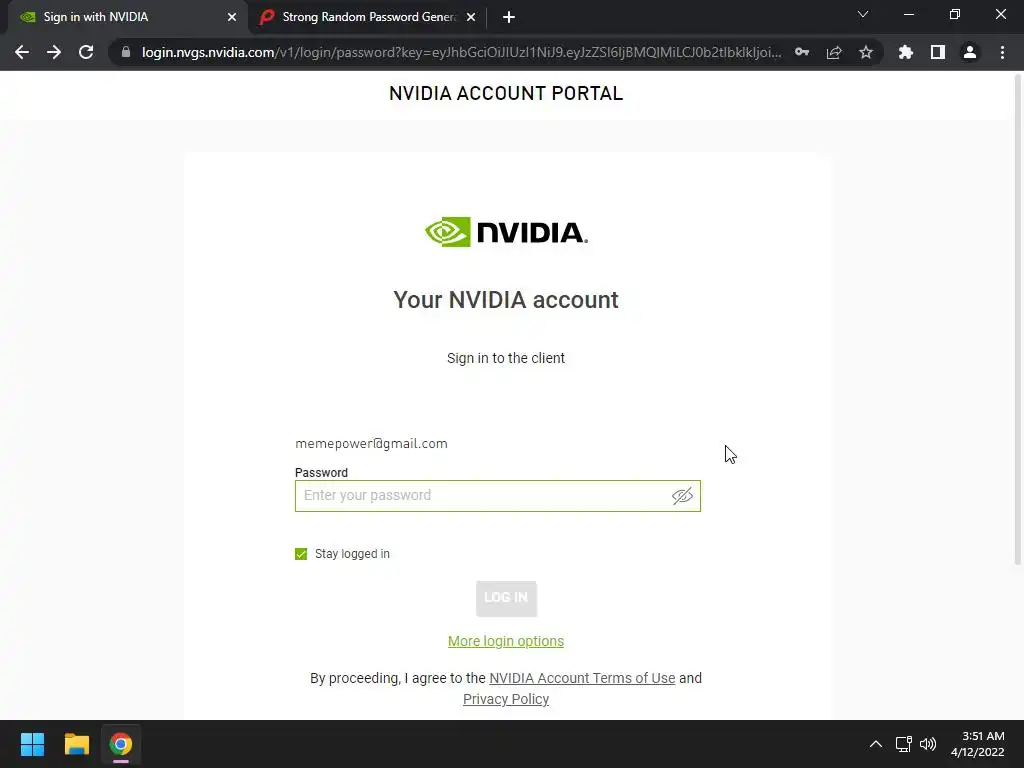Open Chrome's three-dot menu
The width and height of the screenshot is (1024, 768).
1002,52
